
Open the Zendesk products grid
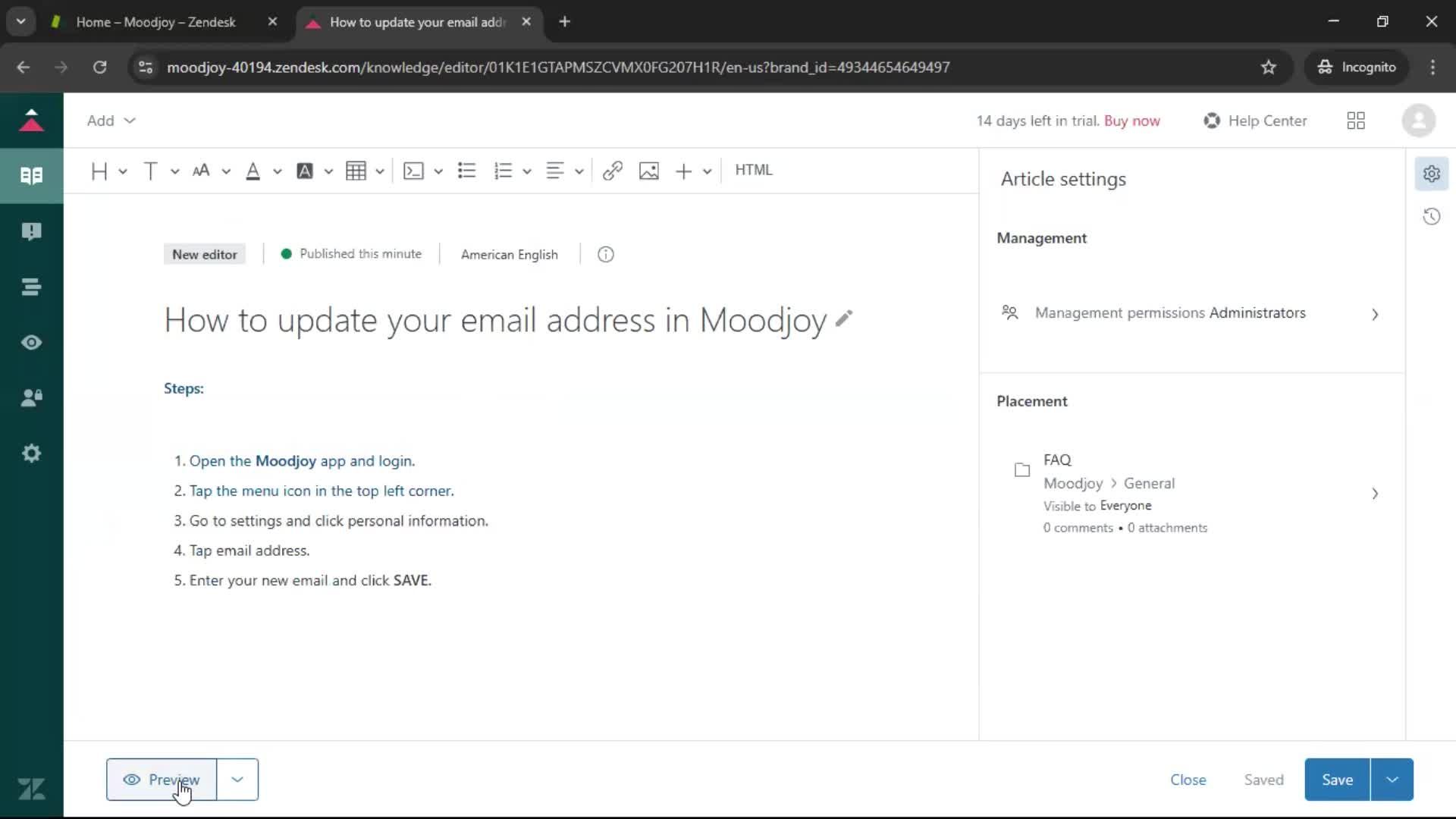(x=1356, y=121)
